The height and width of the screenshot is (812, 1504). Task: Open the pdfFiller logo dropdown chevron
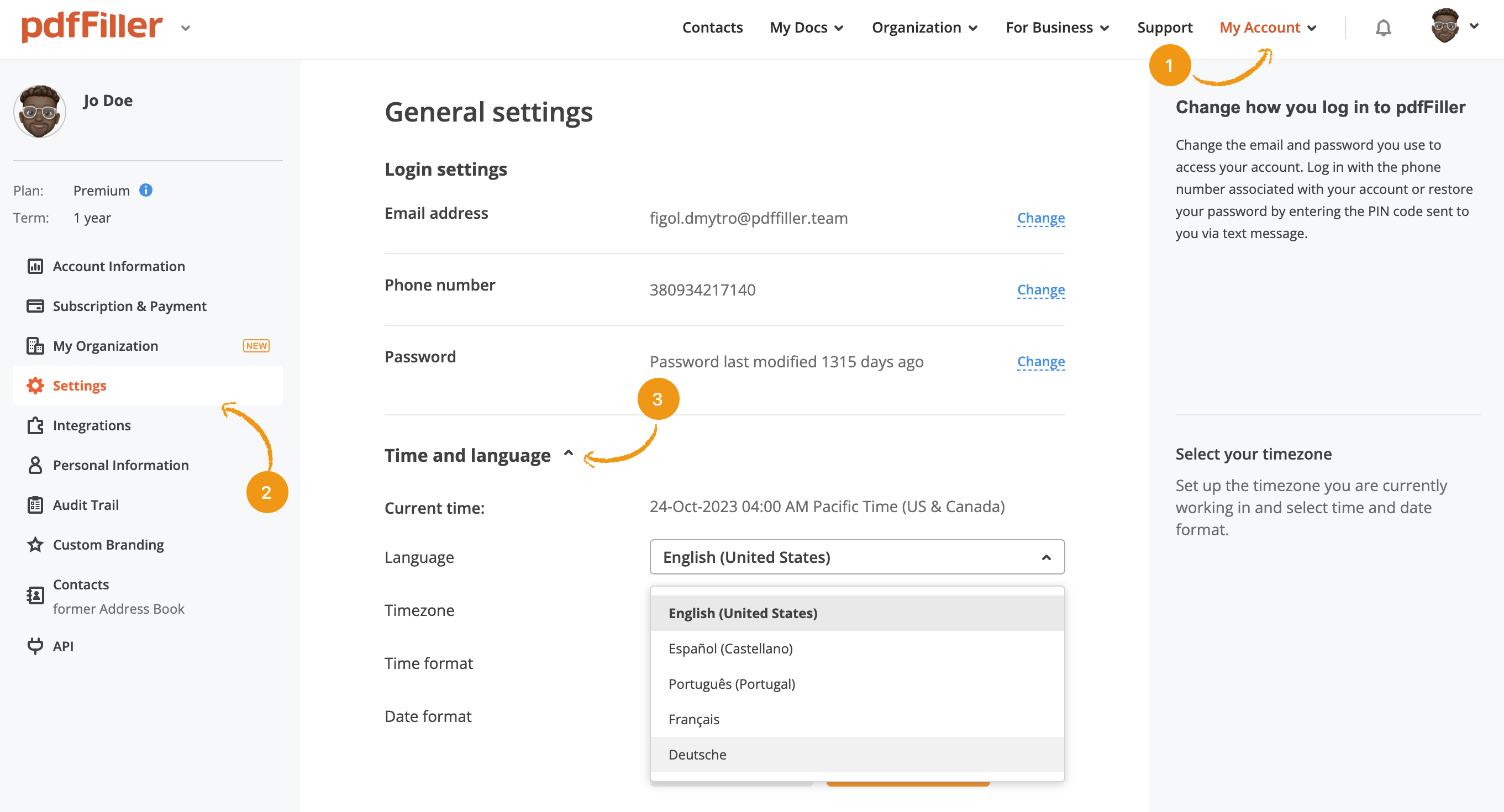pyautogui.click(x=186, y=28)
